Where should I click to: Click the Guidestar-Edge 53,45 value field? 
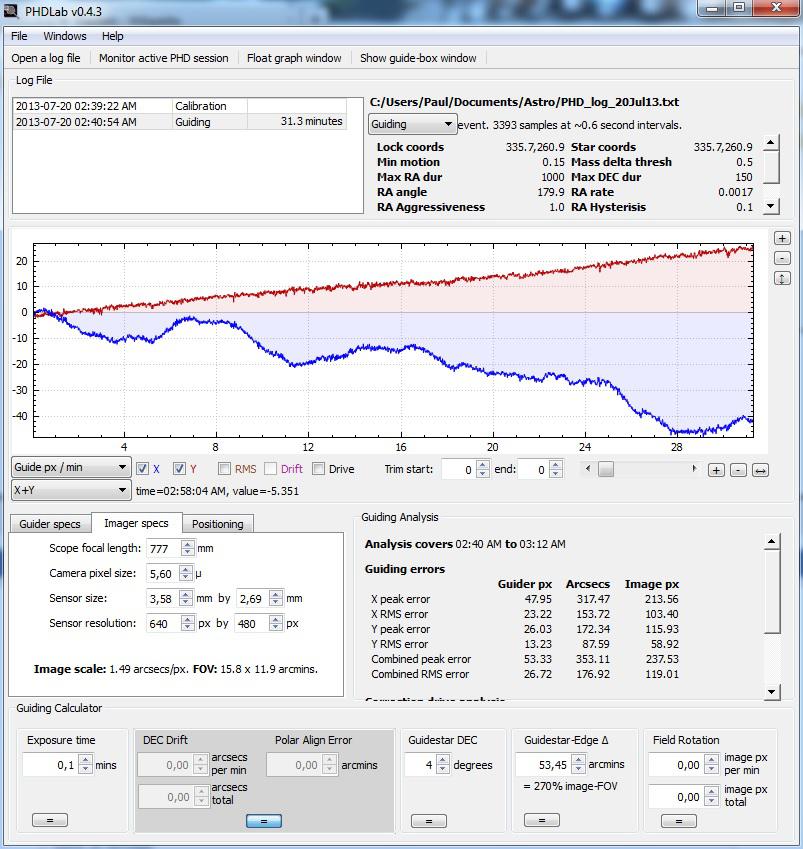pos(544,765)
